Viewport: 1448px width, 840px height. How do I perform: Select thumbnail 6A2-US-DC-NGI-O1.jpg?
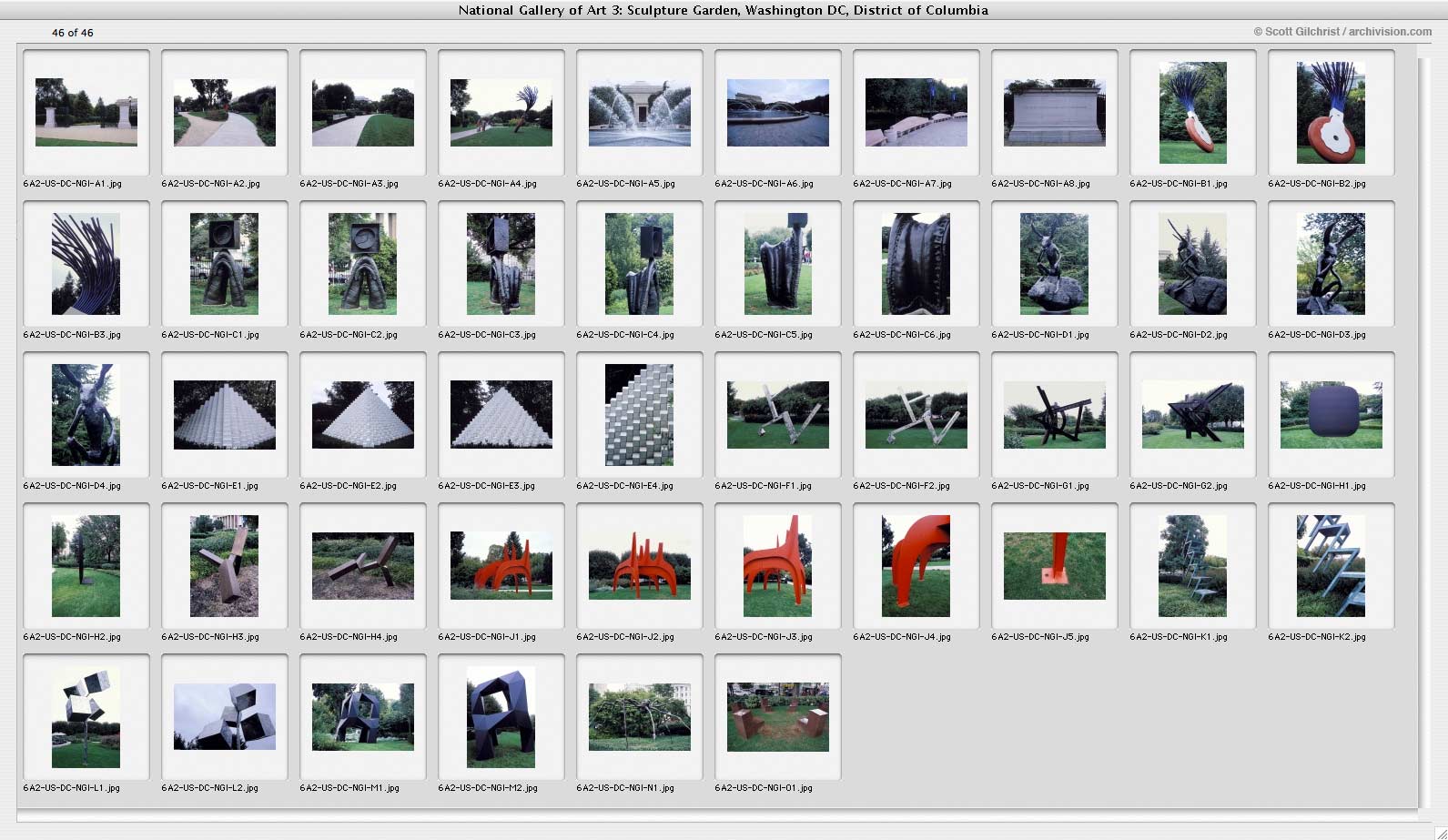(x=778, y=717)
